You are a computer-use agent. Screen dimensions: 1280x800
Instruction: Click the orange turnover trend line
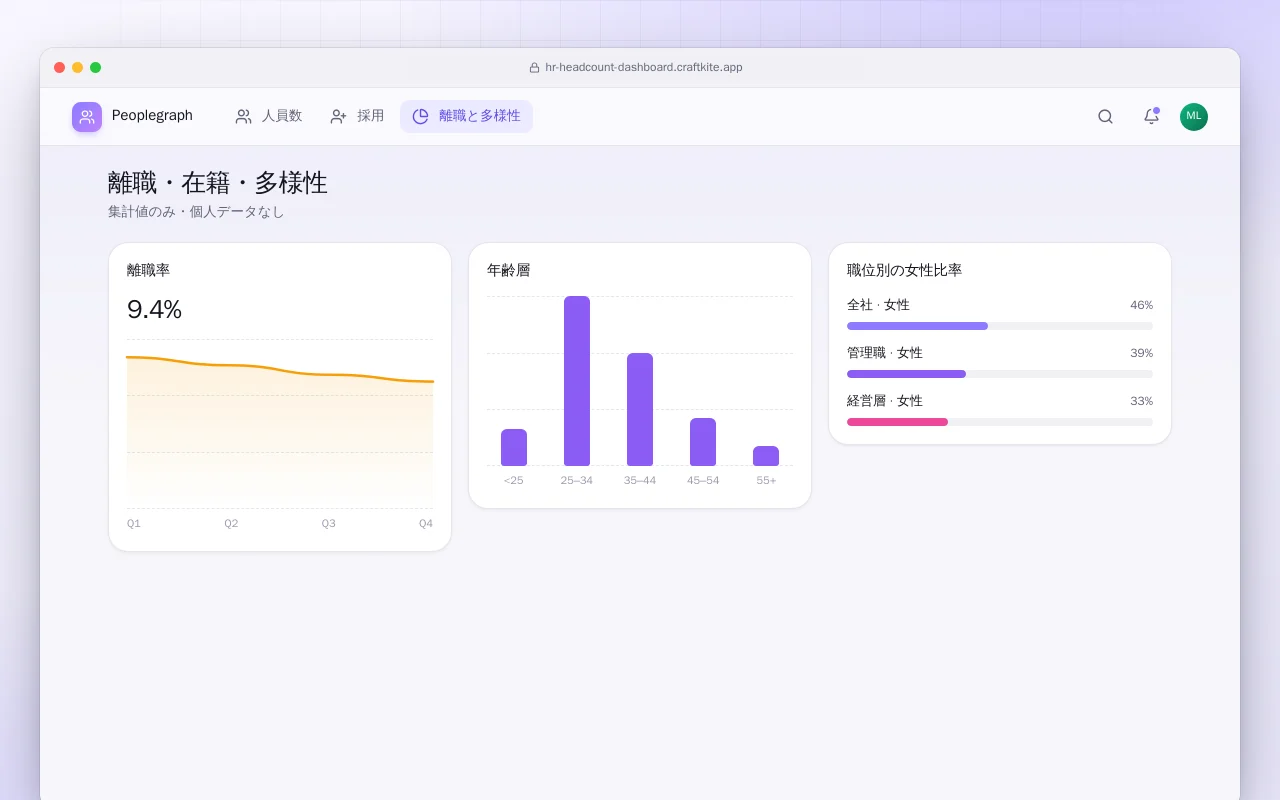tap(280, 369)
